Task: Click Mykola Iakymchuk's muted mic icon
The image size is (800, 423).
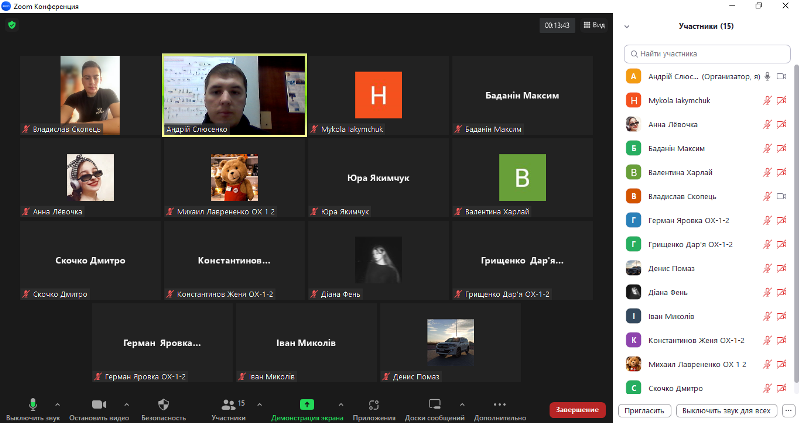Action: point(767,101)
